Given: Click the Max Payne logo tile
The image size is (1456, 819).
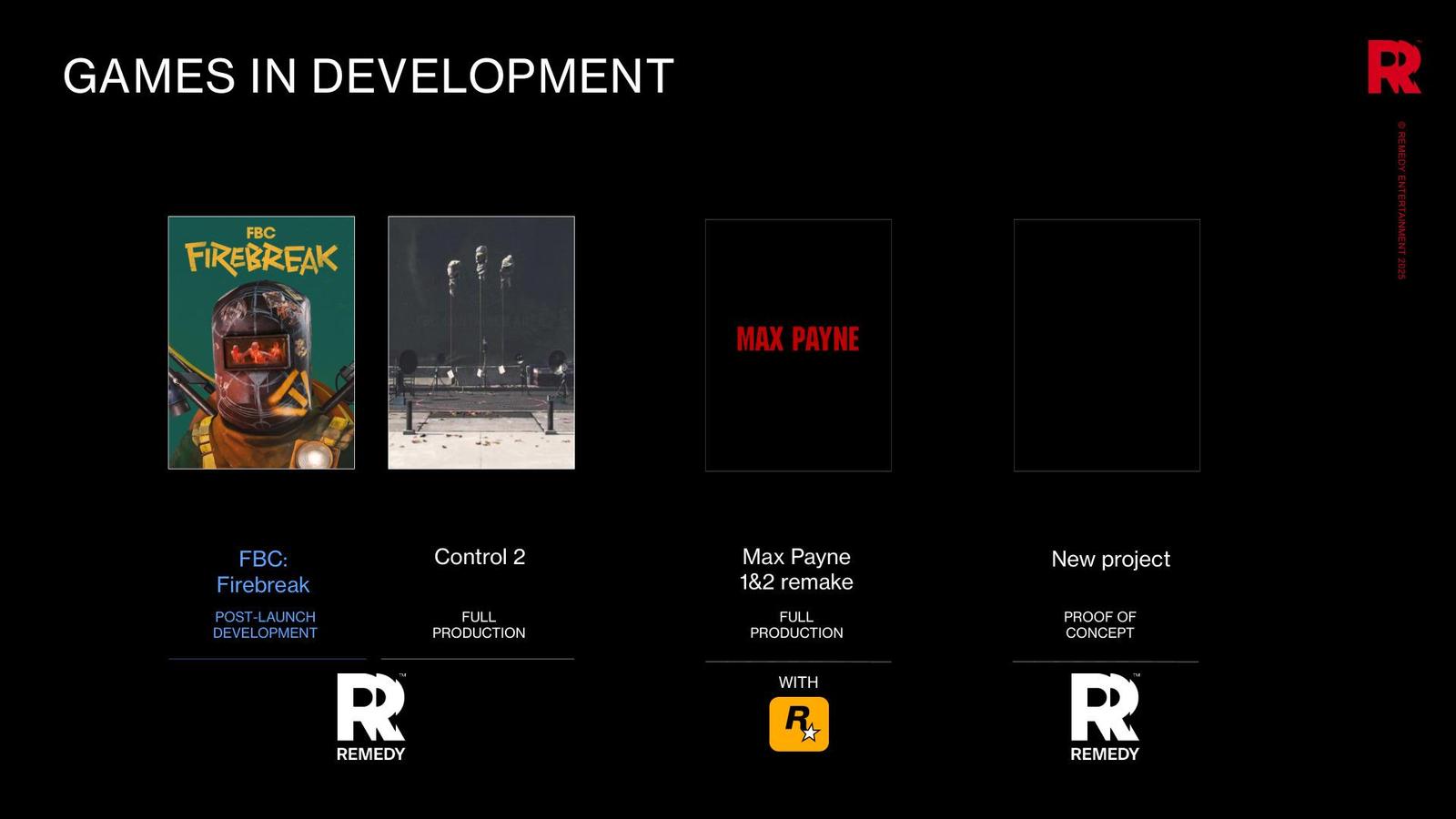Looking at the screenshot, I should pos(798,345).
